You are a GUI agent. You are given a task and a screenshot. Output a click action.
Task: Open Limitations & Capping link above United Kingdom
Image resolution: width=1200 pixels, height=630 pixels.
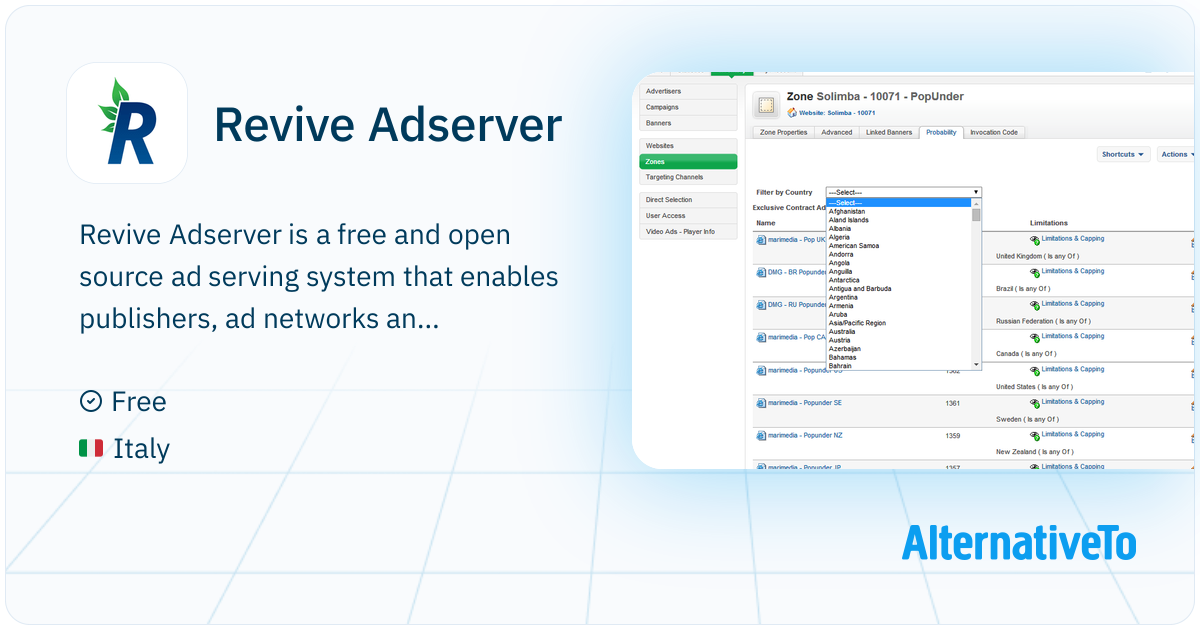(1073, 239)
